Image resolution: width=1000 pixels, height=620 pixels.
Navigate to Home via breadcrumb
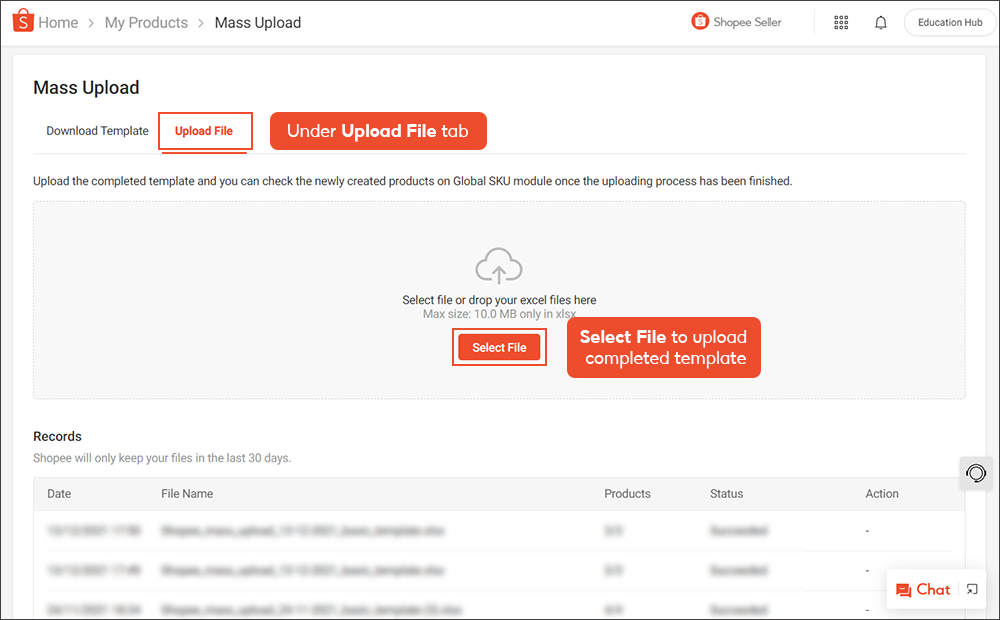pos(58,22)
